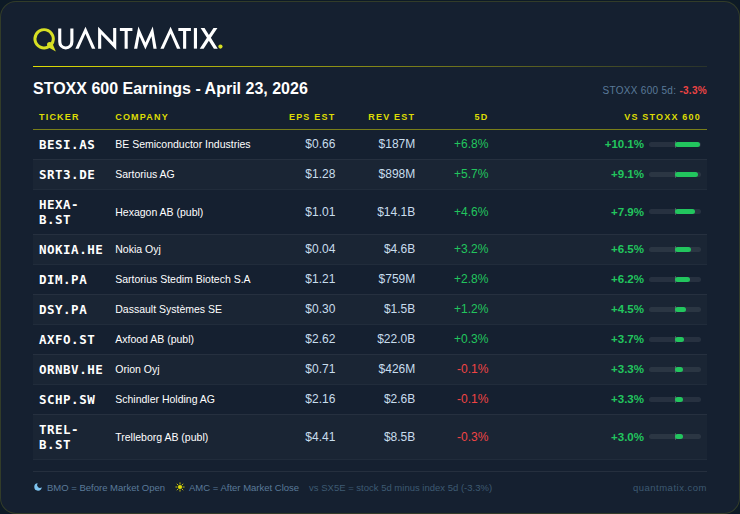Click the $898M revenue estimate
This screenshot has width=740, height=514.
point(396,174)
